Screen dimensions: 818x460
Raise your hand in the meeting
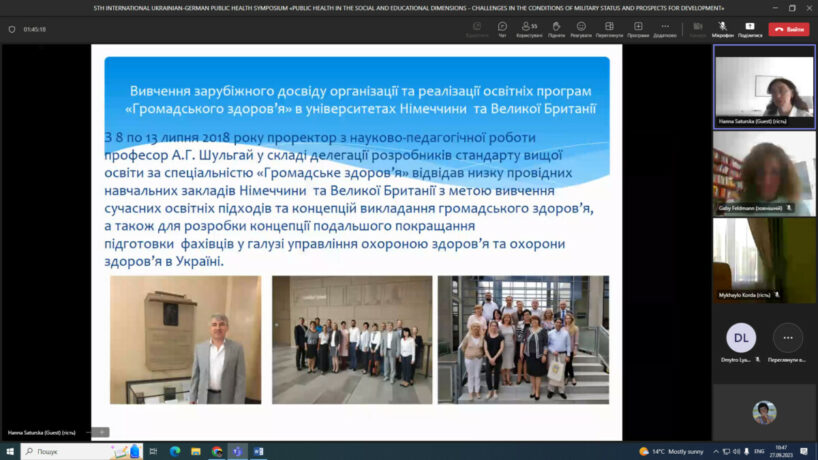pyautogui.click(x=556, y=28)
